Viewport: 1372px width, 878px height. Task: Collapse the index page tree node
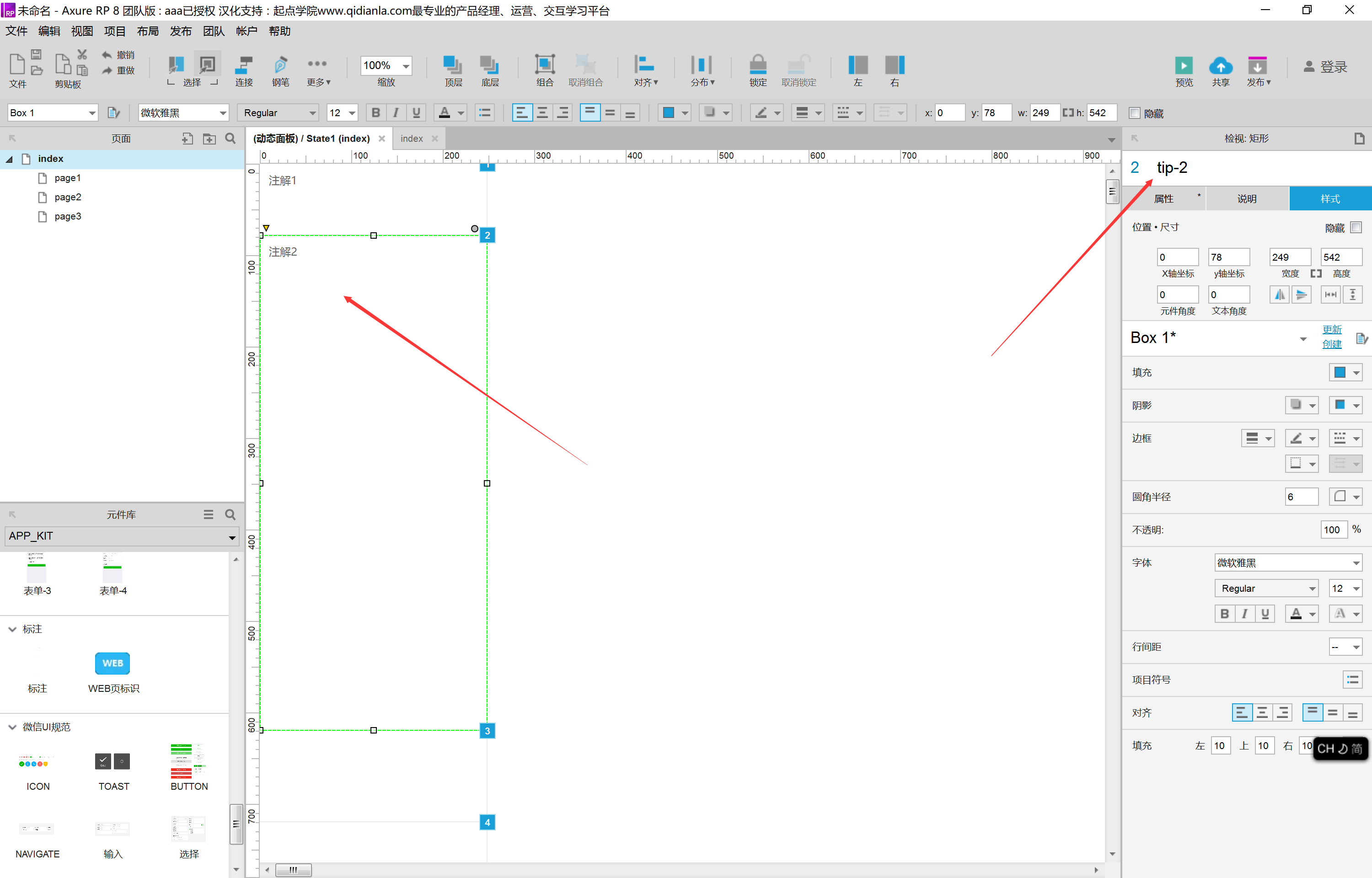click(x=9, y=159)
